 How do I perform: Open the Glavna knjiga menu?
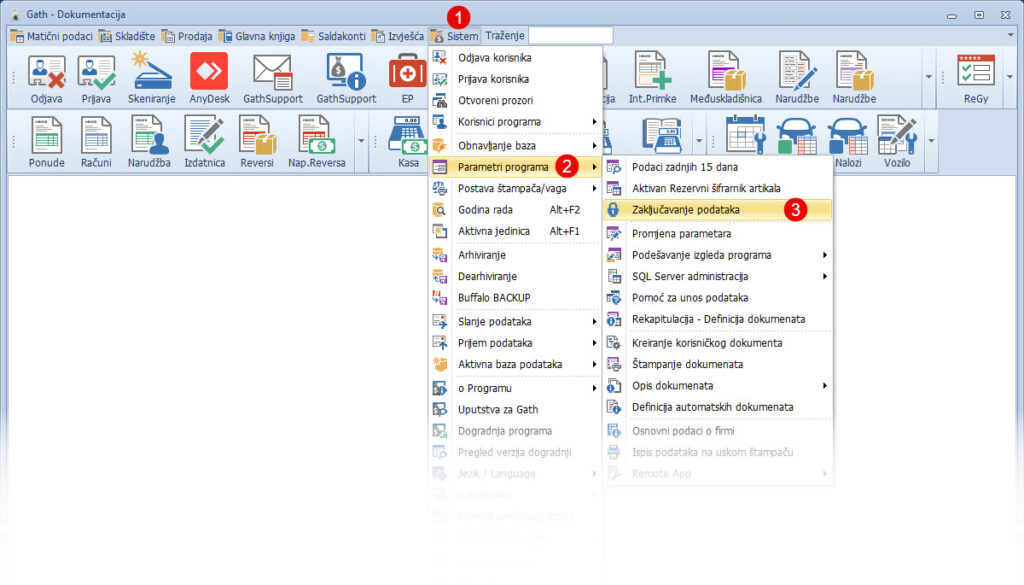click(x=262, y=36)
